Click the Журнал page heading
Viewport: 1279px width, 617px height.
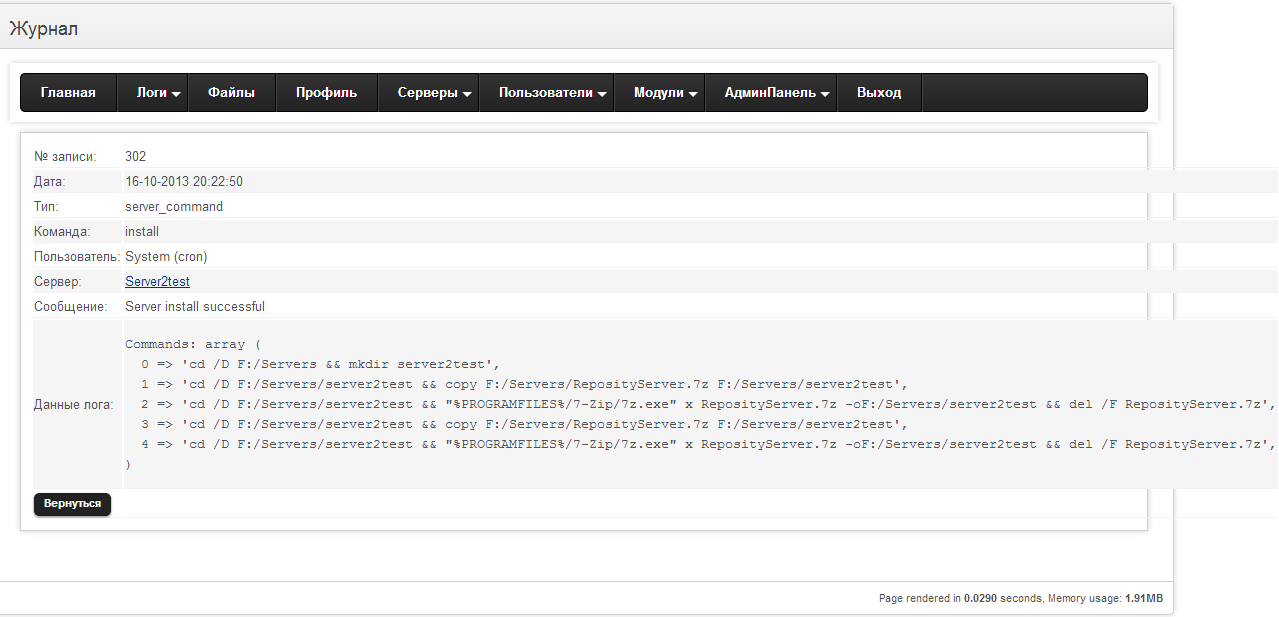click(44, 29)
